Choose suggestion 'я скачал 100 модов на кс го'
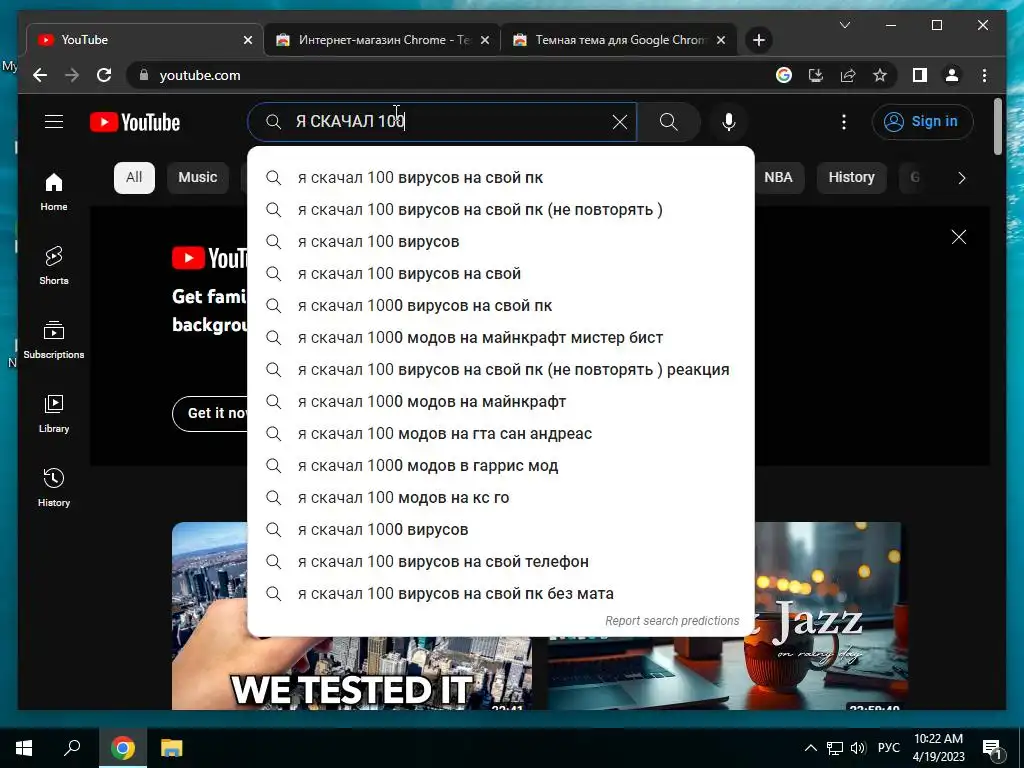Screen dimensions: 1024x768 [501, 498]
